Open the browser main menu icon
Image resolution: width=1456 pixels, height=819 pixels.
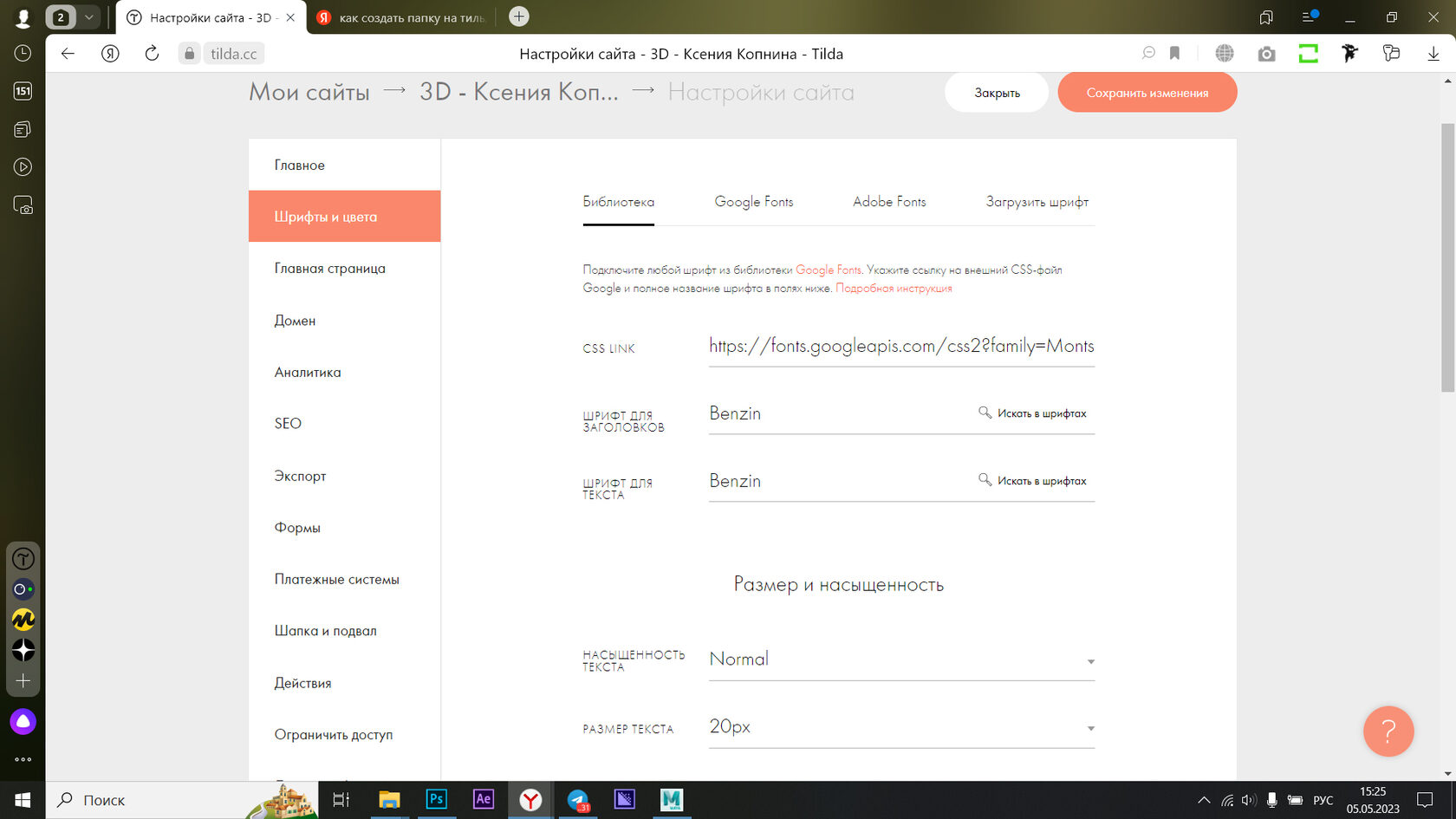1309,17
